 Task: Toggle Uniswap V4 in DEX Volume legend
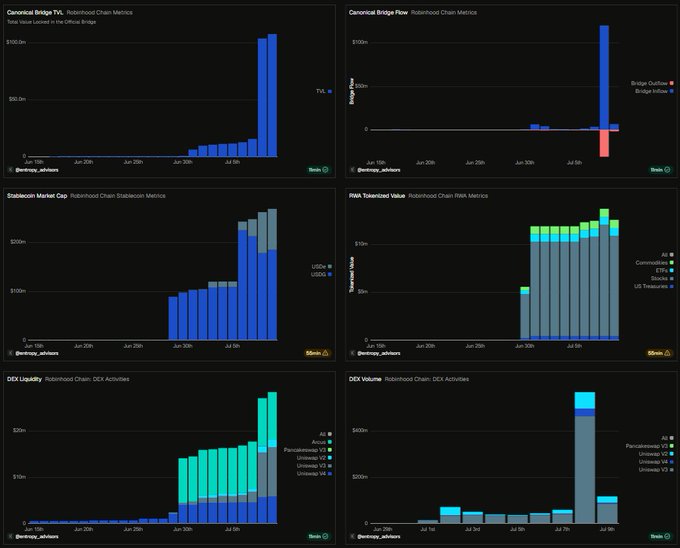tap(656, 462)
